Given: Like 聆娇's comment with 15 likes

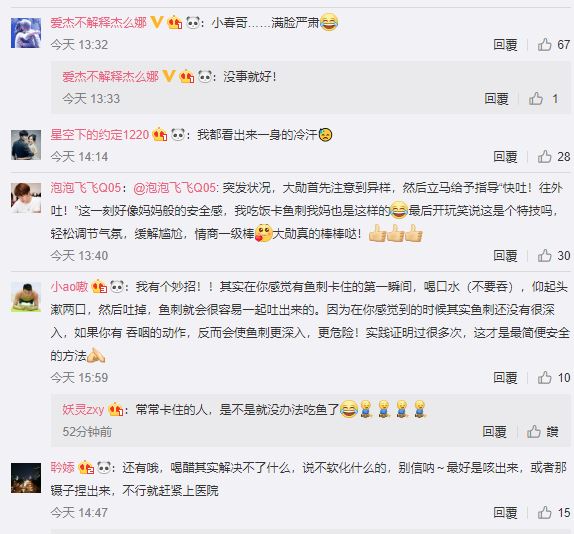Looking at the screenshot, I should pos(554,512).
